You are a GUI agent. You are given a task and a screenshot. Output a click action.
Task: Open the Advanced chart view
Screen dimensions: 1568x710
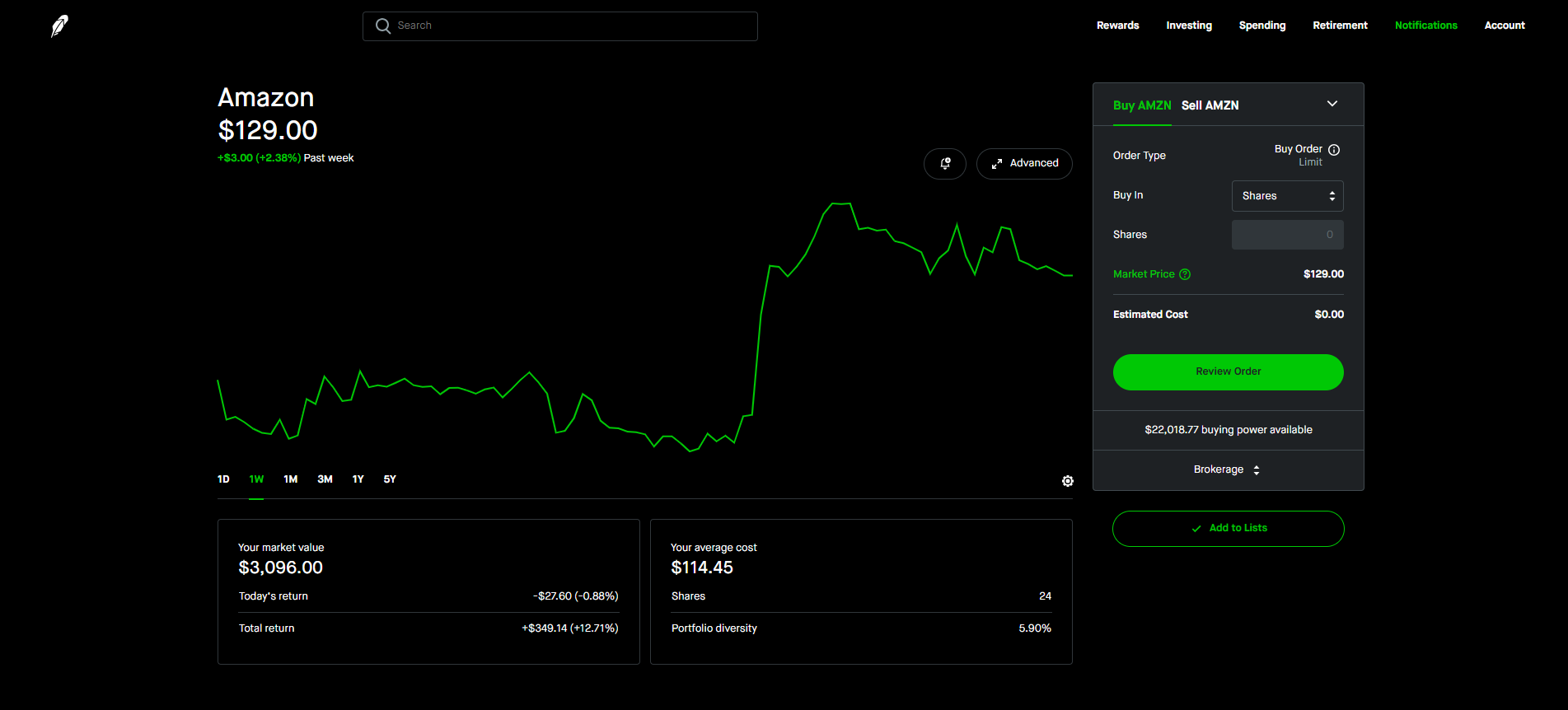point(1024,163)
